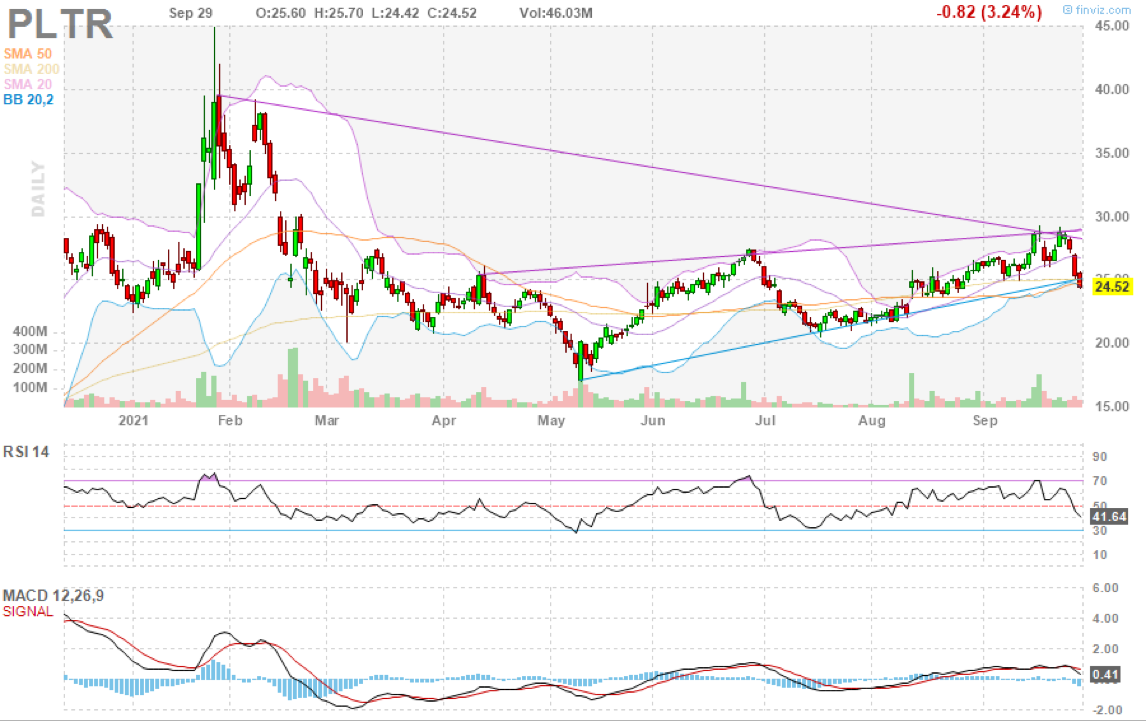This screenshot has height=721, width=1146.
Task: Click the high price H:25.70 value
Action: pyautogui.click(x=338, y=13)
